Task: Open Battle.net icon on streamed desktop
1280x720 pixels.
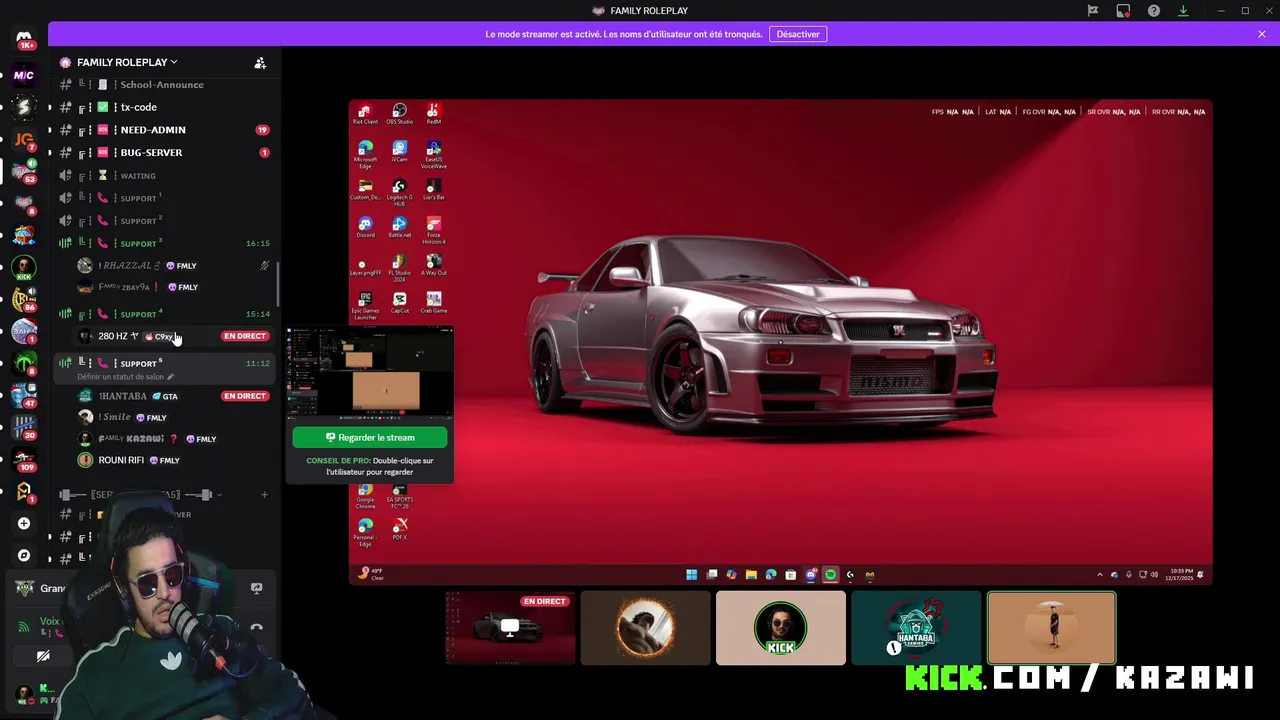Action: (399, 227)
